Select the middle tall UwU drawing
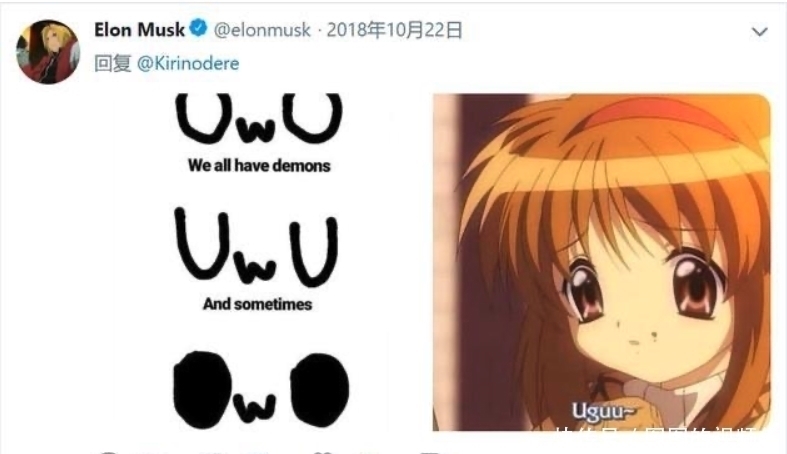Viewport: 787px width, 454px height. [256, 246]
